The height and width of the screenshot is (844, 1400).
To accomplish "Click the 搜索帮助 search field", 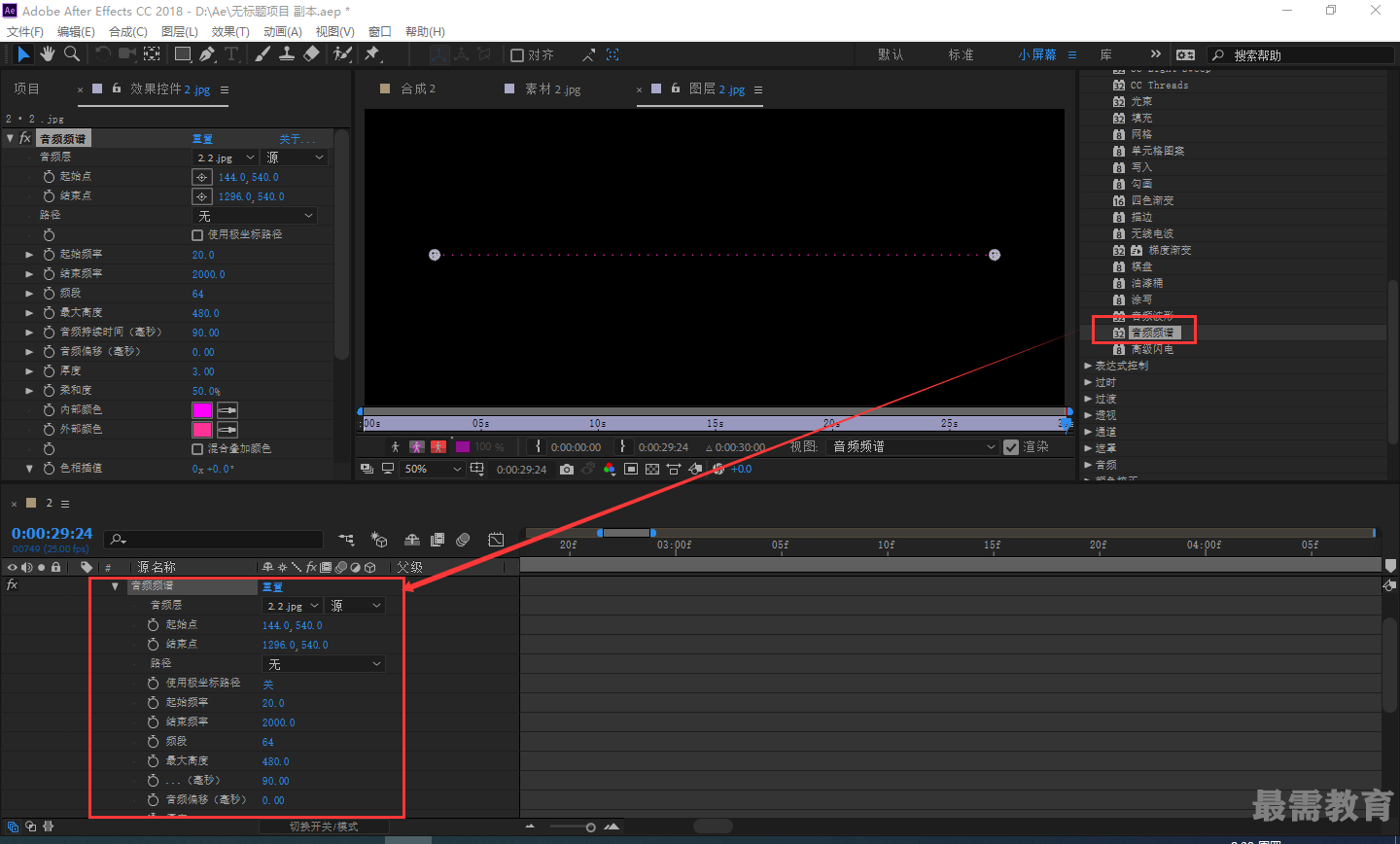I will pyautogui.click(x=1300, y=55).
